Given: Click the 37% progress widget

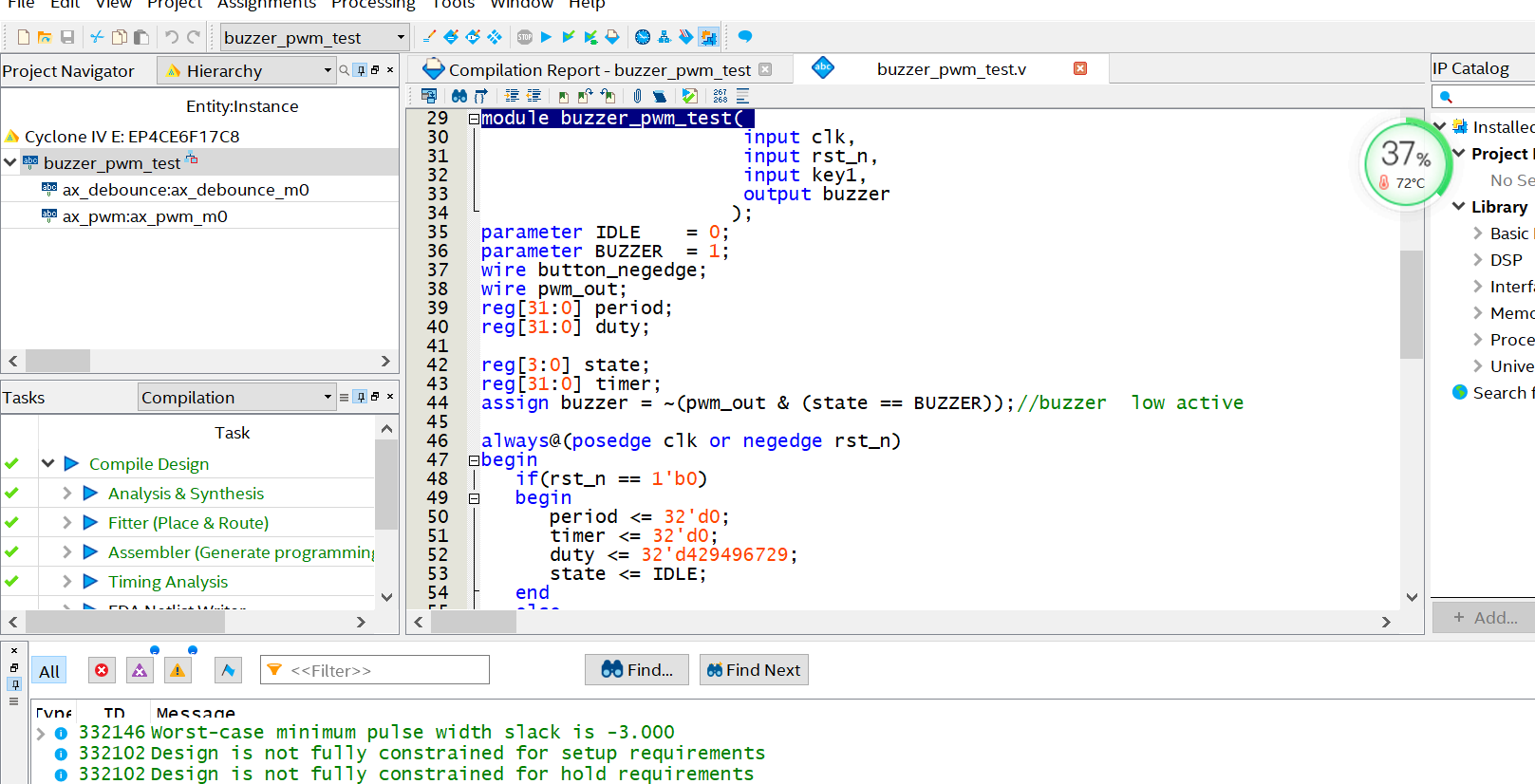Looking at the screenshot, I should (x=1408, y=163).
